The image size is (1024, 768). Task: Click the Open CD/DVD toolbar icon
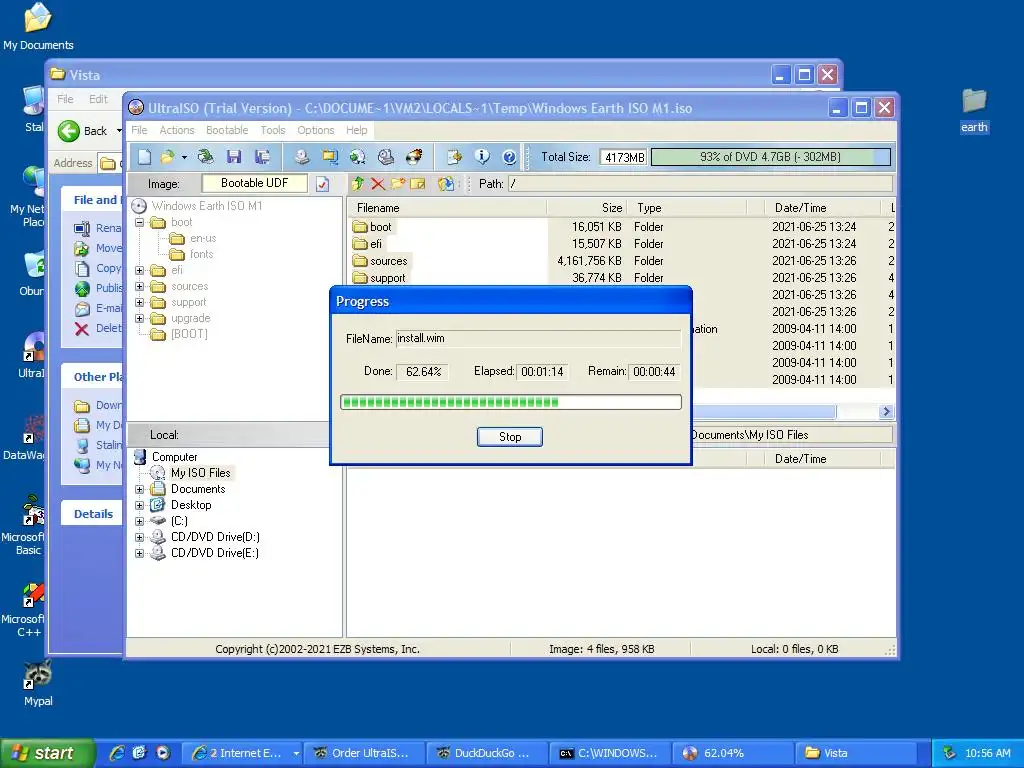point(206,157)
